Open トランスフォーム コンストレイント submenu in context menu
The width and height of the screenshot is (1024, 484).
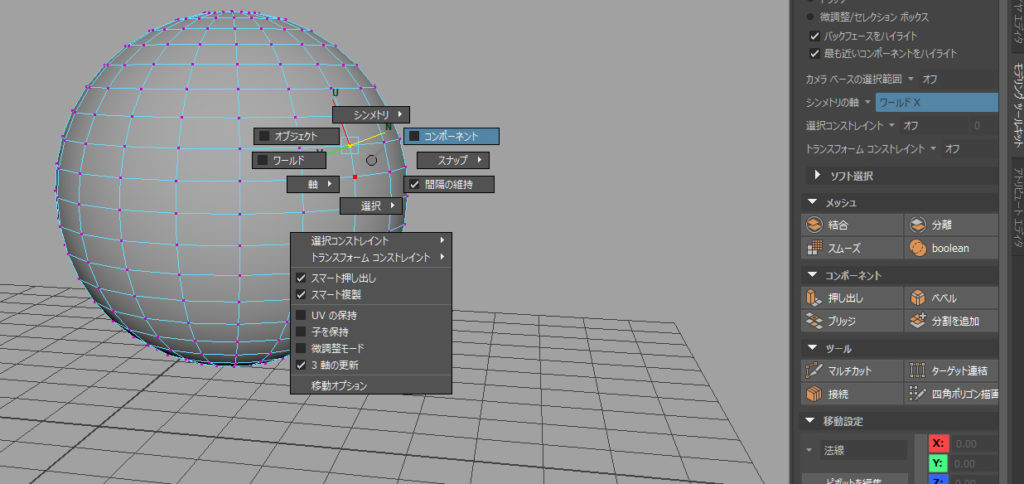pyautogui.click(x=371, y=257)
